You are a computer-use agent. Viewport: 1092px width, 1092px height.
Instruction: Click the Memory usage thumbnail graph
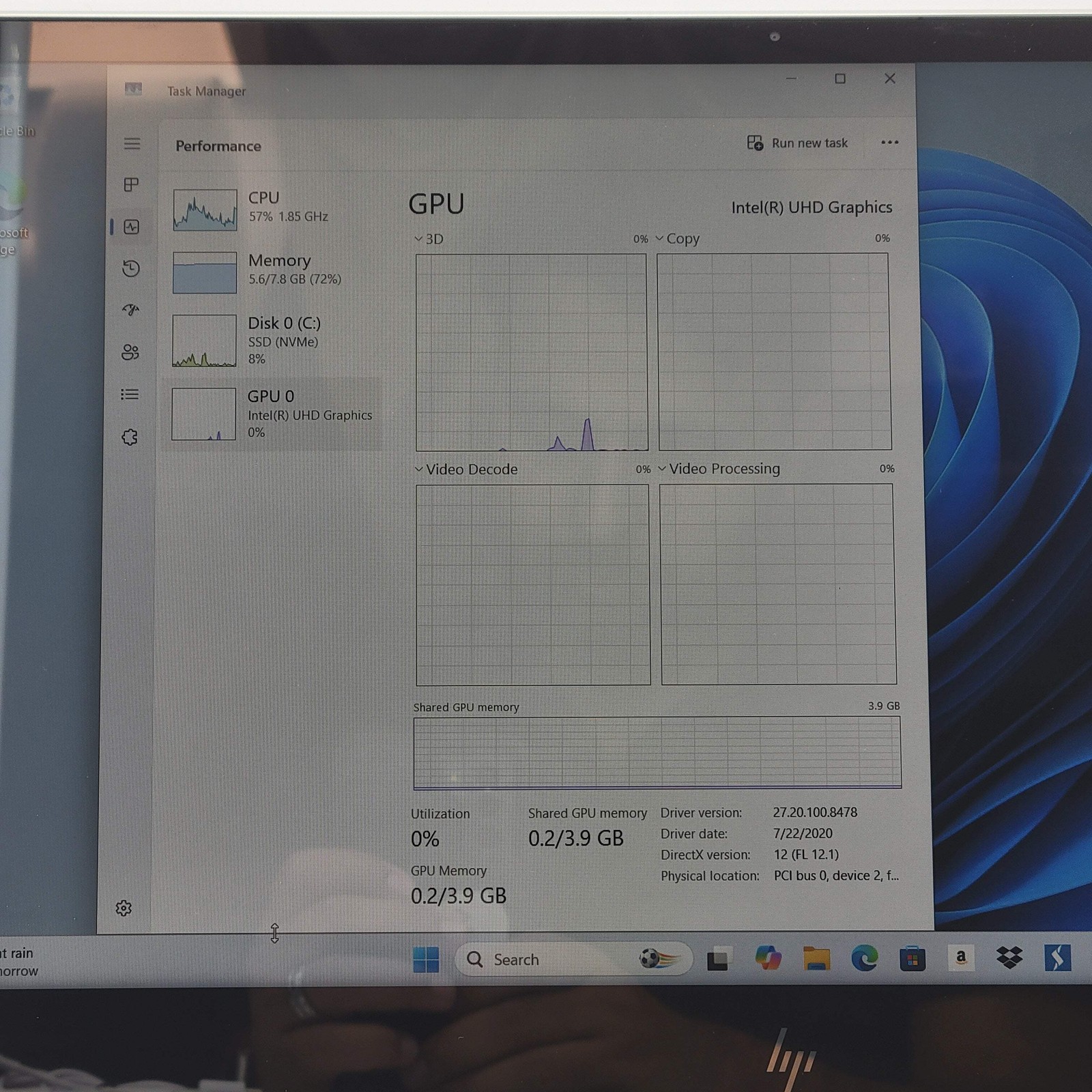pyautogui.click(x=205, y=272)
